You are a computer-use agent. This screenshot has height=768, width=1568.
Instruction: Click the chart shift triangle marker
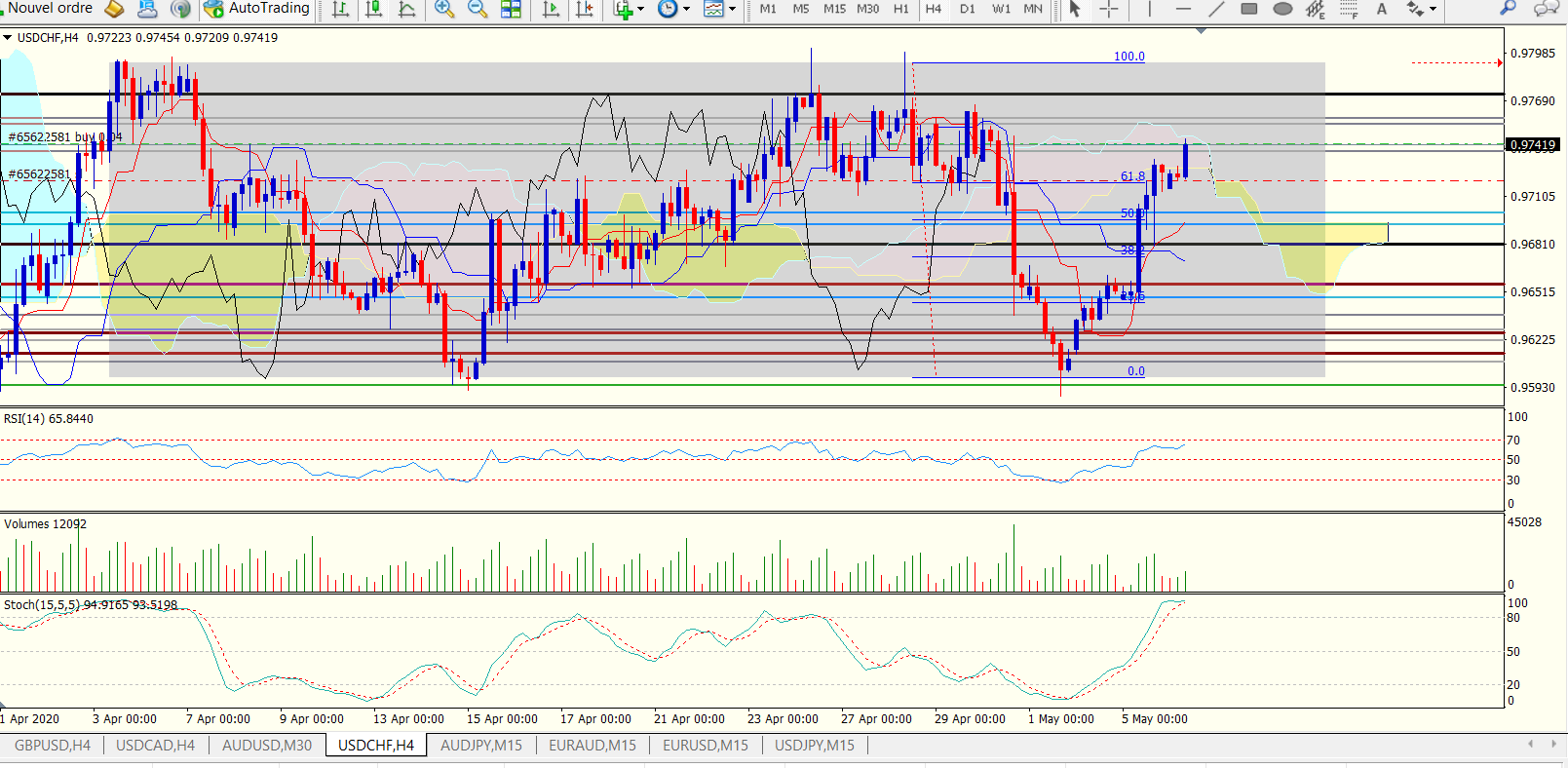pos(1201,31)
